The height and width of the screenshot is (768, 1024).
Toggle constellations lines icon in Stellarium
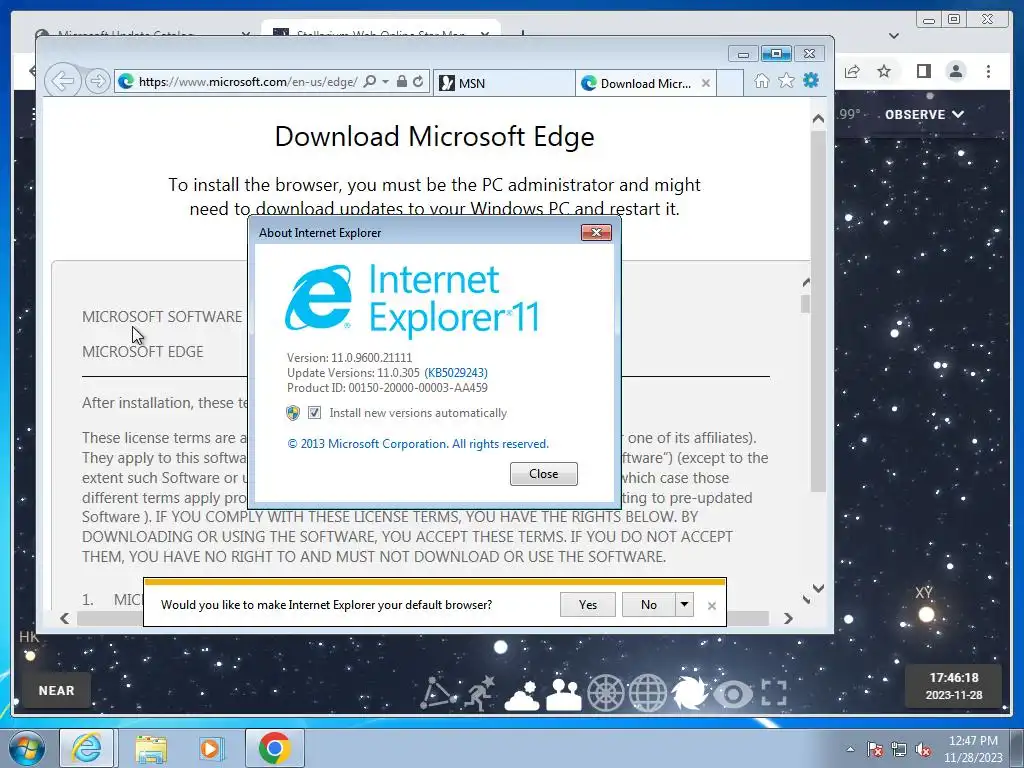pyautogui.click(x=438, y=693)
